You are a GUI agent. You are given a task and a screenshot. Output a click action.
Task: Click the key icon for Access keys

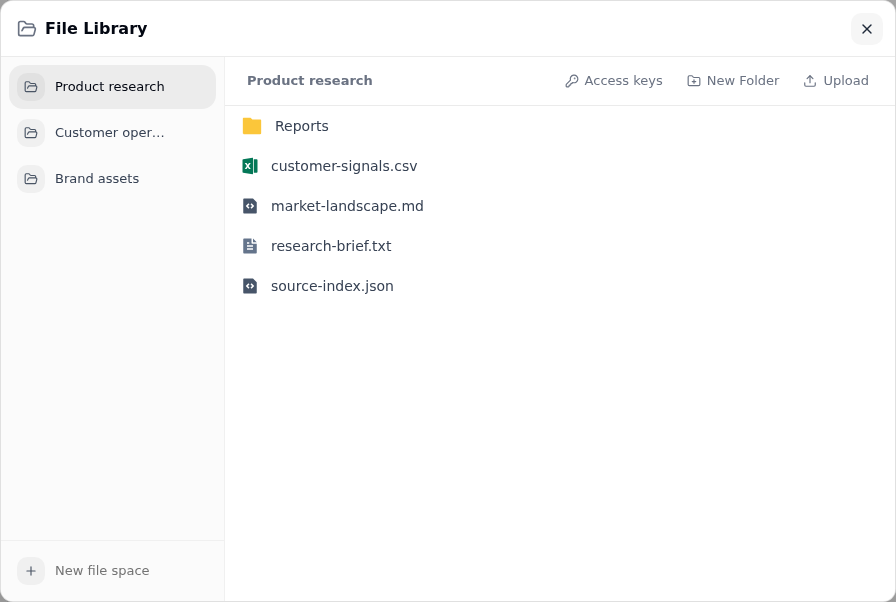tap(572, 81)
